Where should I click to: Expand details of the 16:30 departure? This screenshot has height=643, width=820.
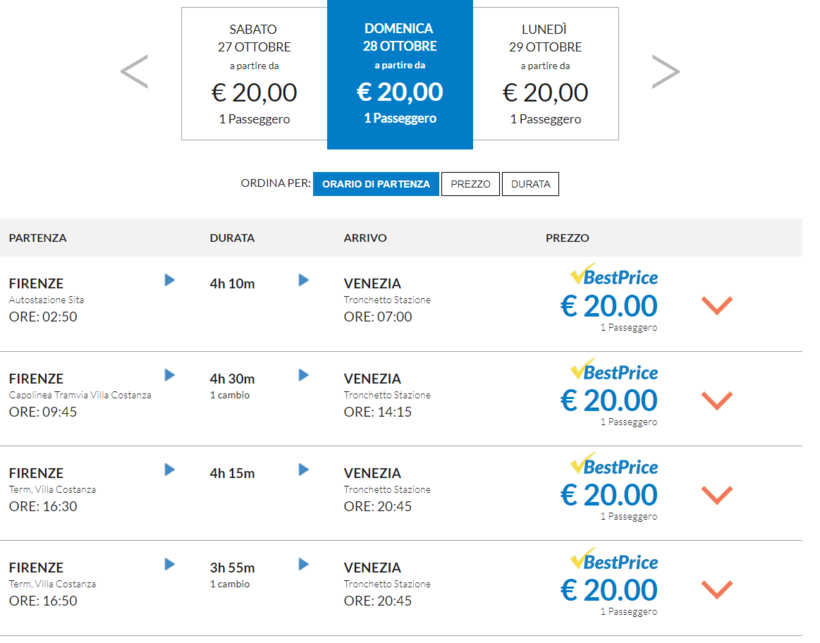[x=717, y=495]
